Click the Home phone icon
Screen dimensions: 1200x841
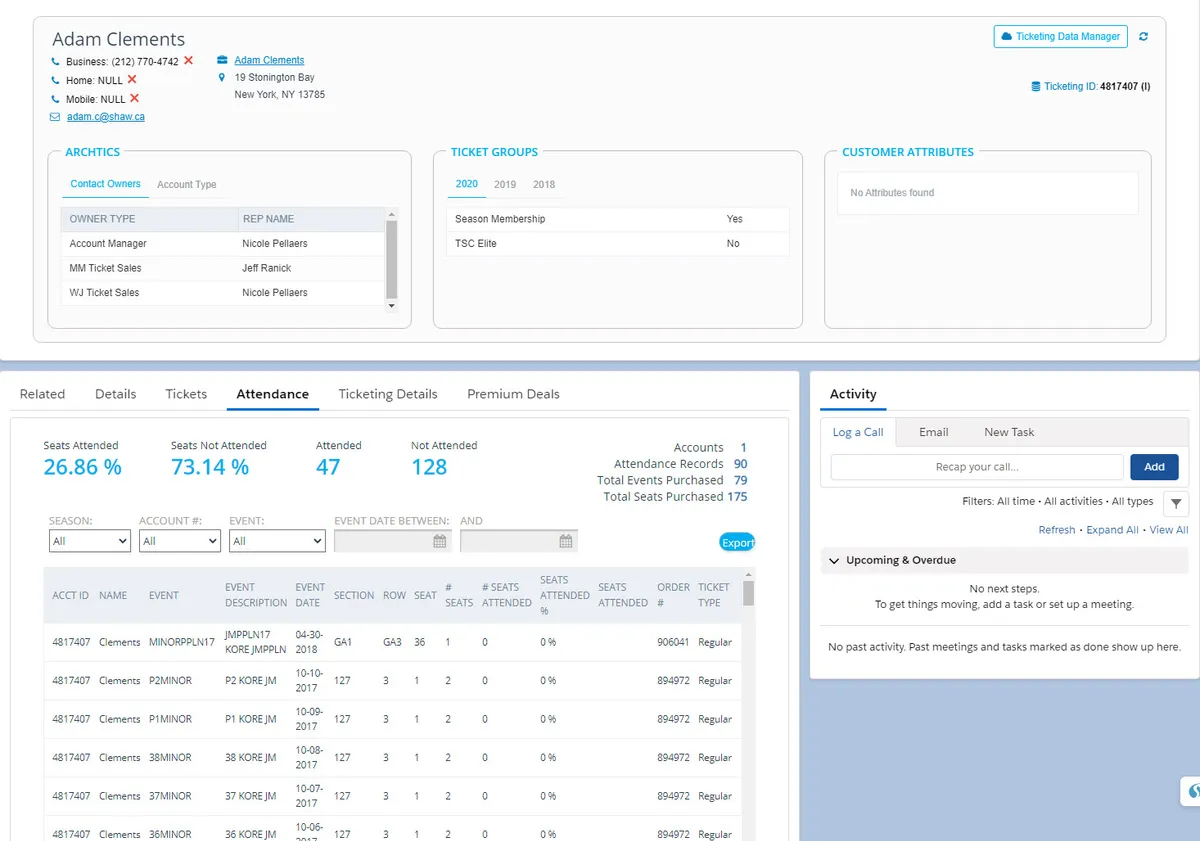point(55,81)
